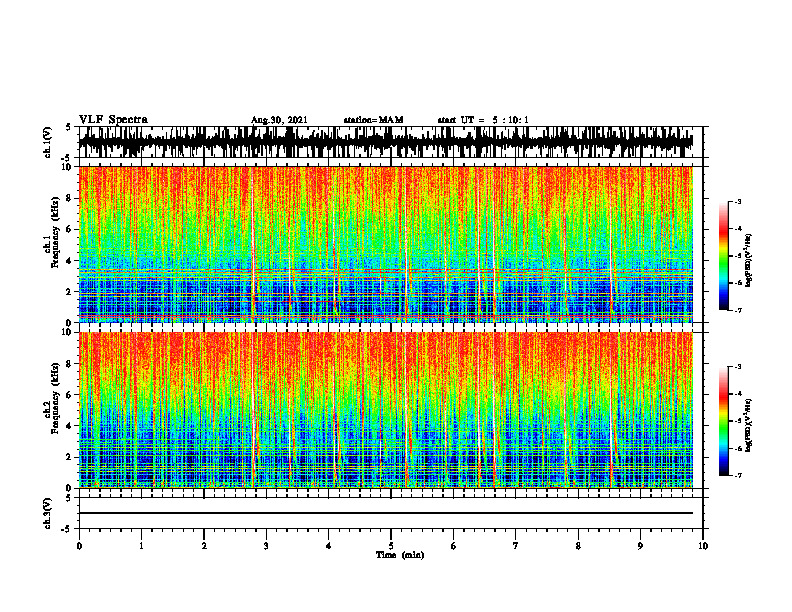Click the 'start UT = 5 : 10: 1' text

coord(483,120)
